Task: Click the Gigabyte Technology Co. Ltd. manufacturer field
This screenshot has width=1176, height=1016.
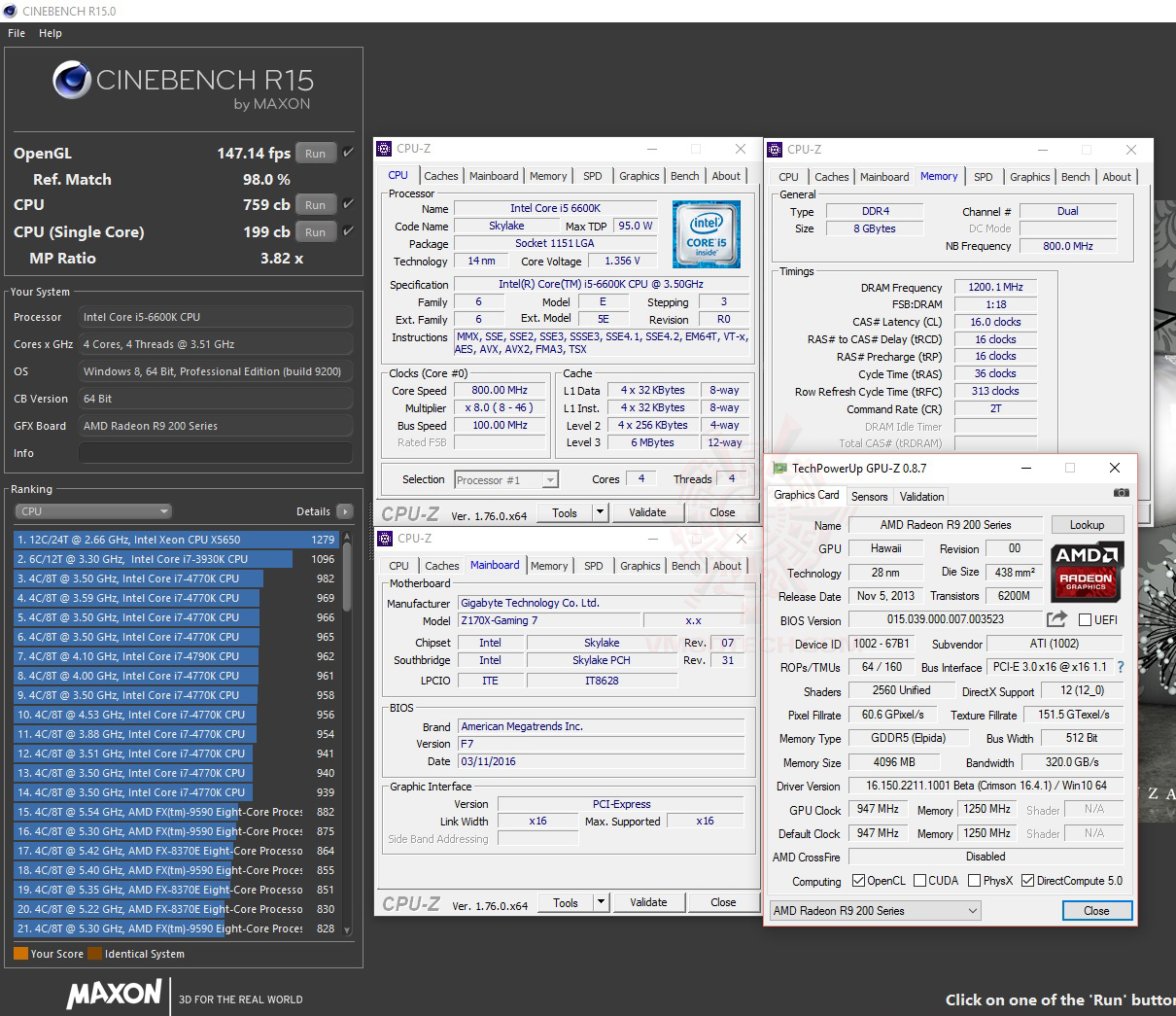Action: (x=601, y=603)
